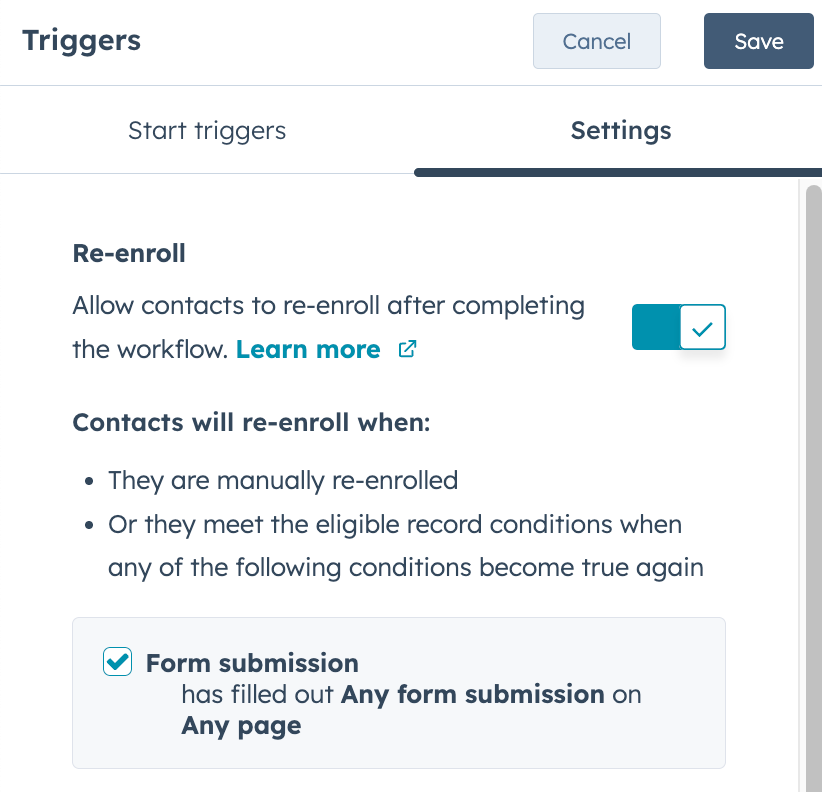Screen dimensions: 822x792
Task: Select the manually re-enrolled bullet item
Action: point(283,480)
